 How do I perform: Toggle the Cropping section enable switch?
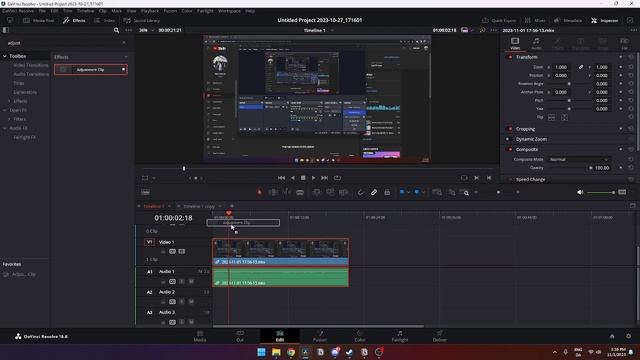tap(510, 129)
